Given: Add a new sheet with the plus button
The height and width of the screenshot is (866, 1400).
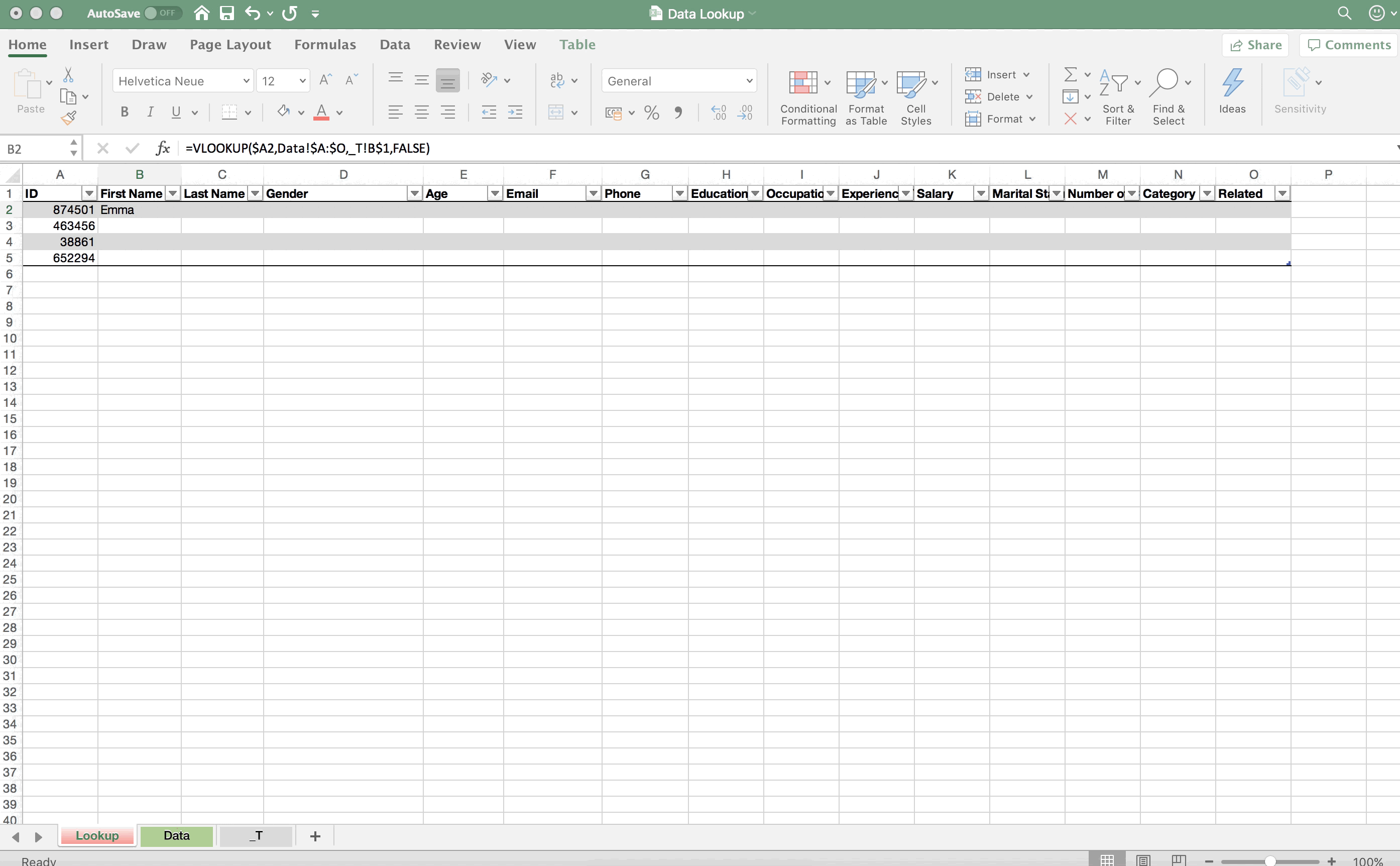Looking at the screenshot, I should tap(315, 836).
